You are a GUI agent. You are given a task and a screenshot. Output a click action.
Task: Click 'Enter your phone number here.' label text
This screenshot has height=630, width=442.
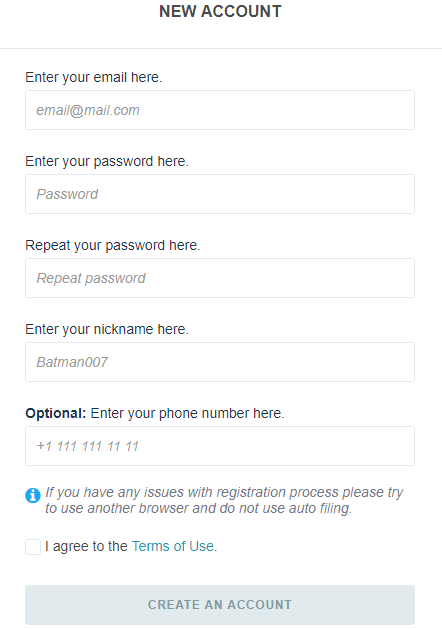coord(187,413)
